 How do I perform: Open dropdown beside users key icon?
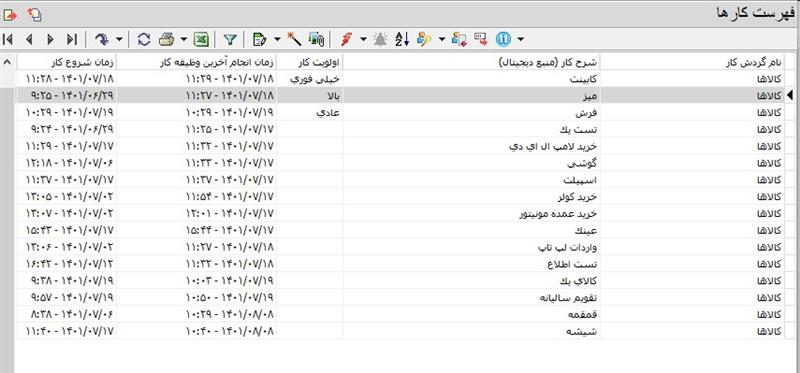(442, 39)
